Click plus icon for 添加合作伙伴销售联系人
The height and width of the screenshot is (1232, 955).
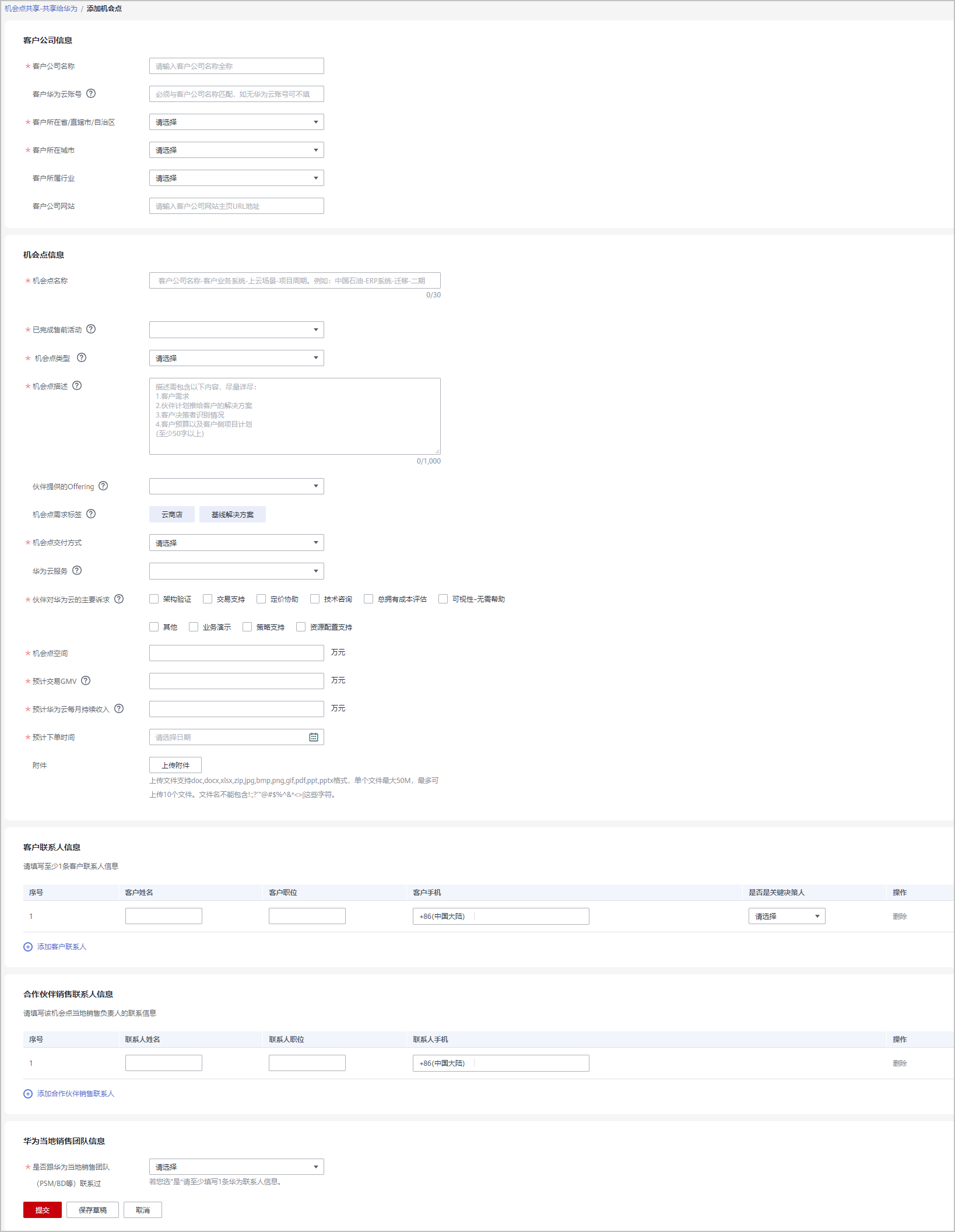coord(28,1094)
